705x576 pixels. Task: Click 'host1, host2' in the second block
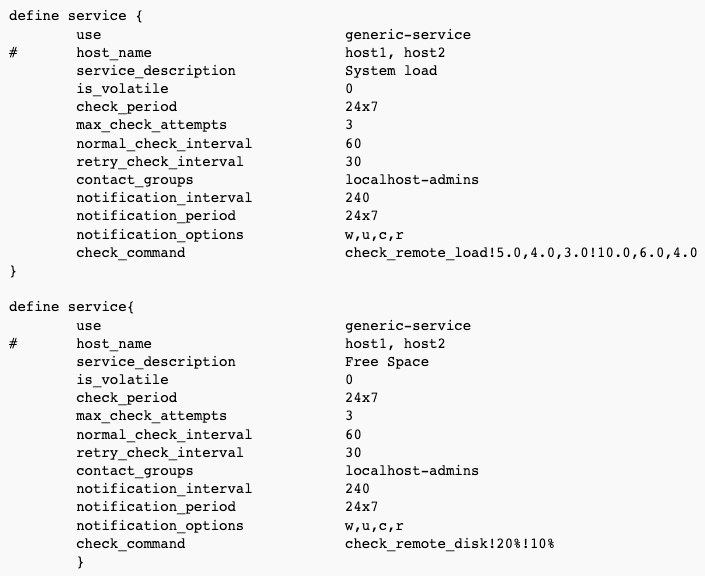click(x=395, y=344)
